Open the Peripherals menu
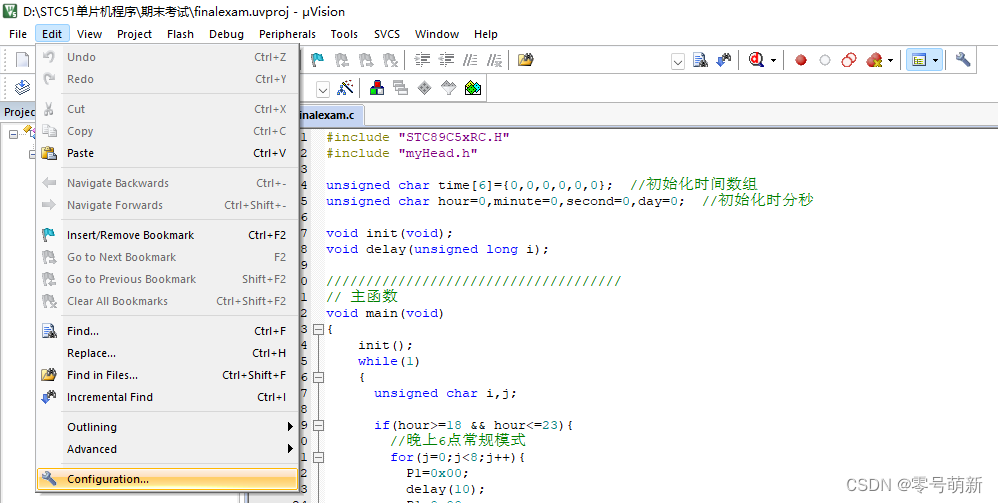Image resolution: width=998 pixels, height=503 pixels. point(287,34)
